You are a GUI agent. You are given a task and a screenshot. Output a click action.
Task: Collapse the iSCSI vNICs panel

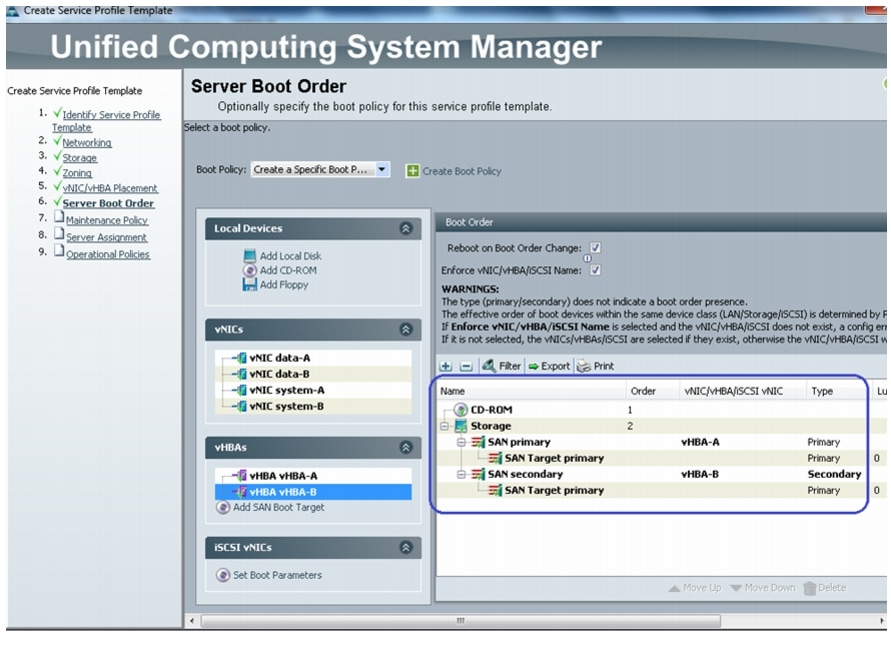click(x=406, y=548)
